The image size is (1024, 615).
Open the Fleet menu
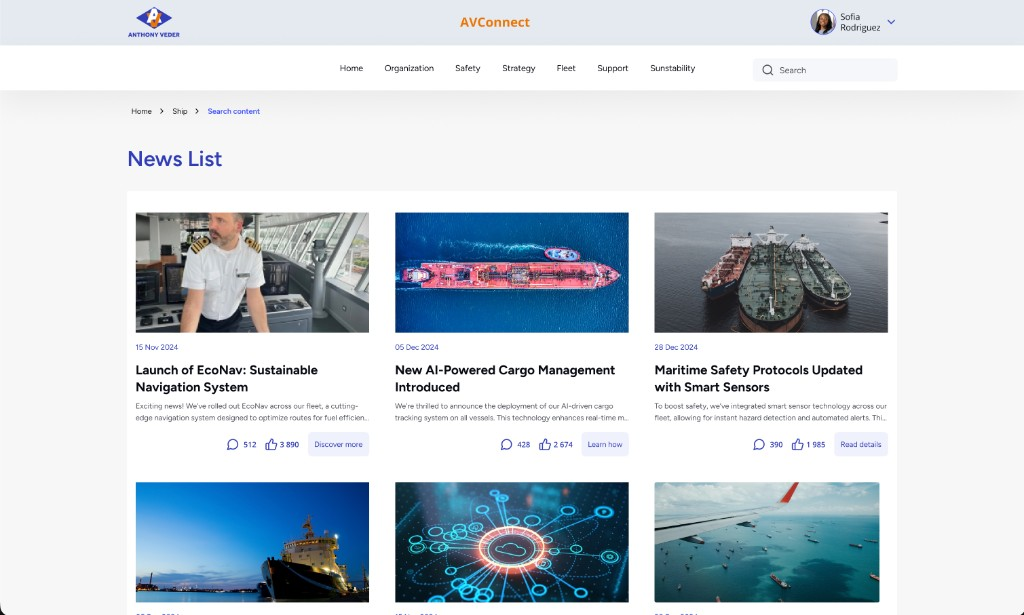(566, 68)
